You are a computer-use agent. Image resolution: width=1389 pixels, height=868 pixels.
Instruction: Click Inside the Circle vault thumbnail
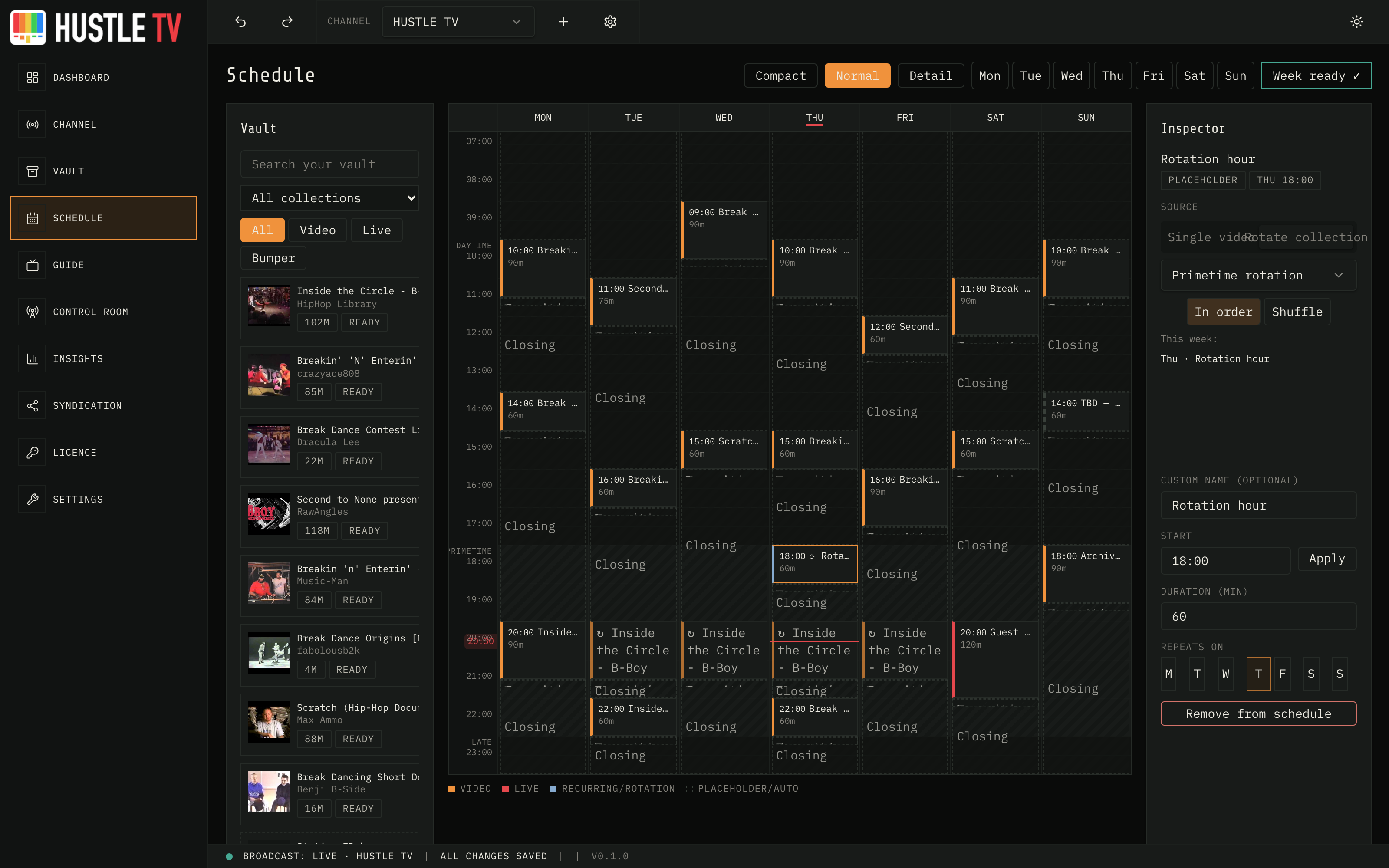pyautogui.click(x=269, y=306)
